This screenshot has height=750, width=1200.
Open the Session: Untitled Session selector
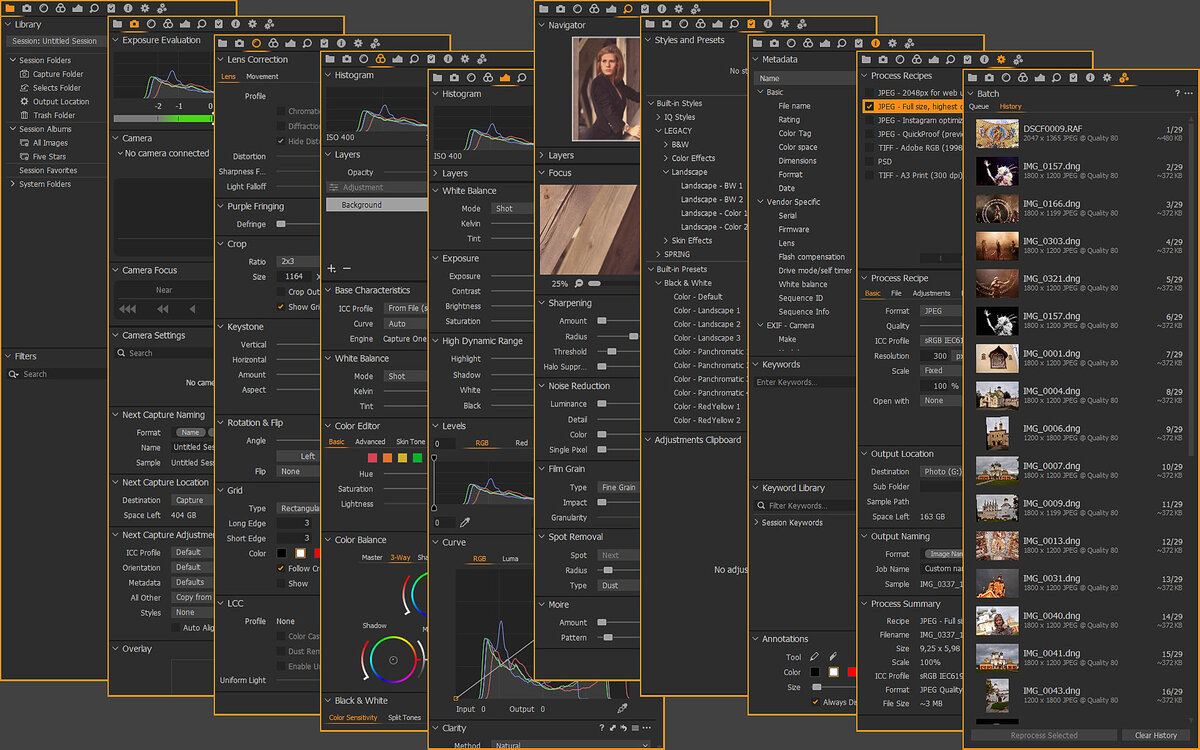(55, 41)
